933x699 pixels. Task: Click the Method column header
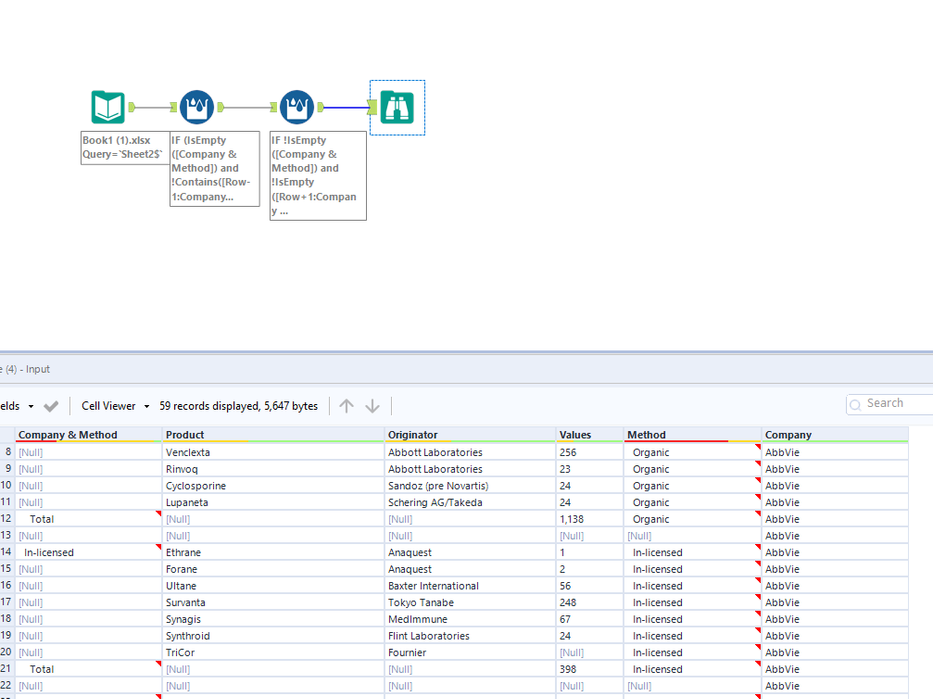(646, 435)
